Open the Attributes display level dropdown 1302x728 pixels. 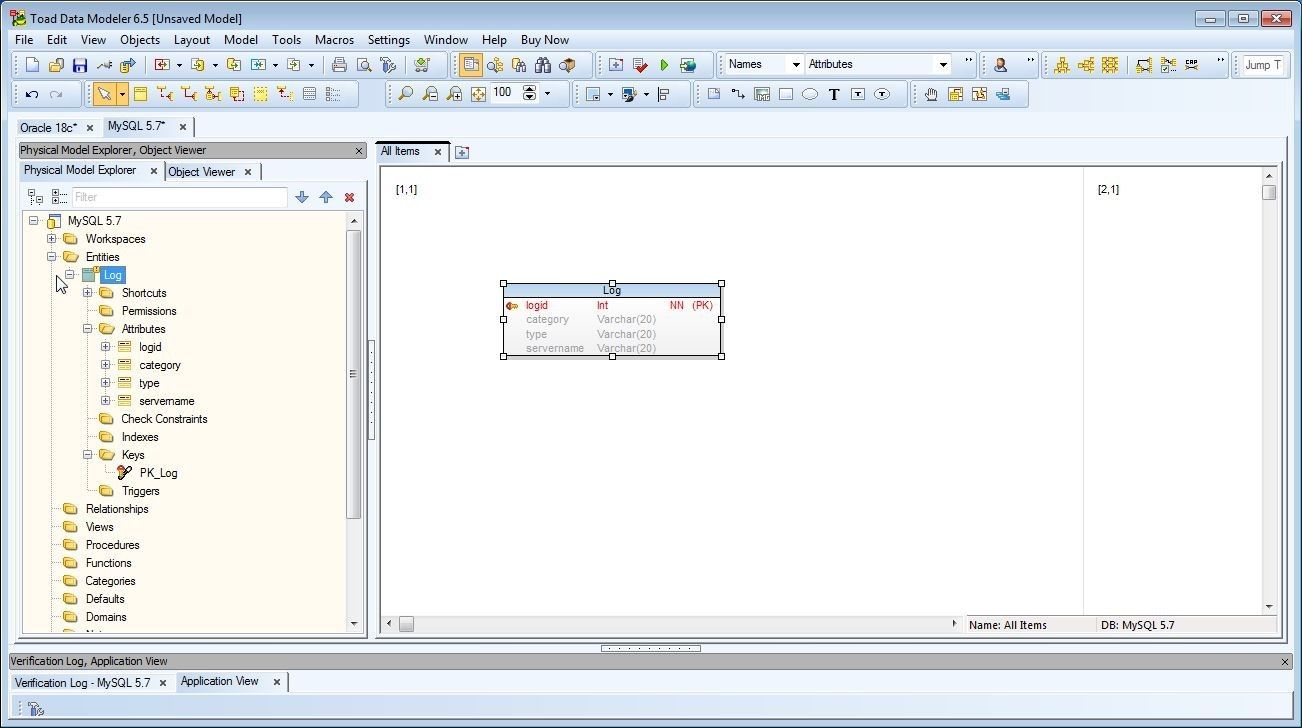942,64
